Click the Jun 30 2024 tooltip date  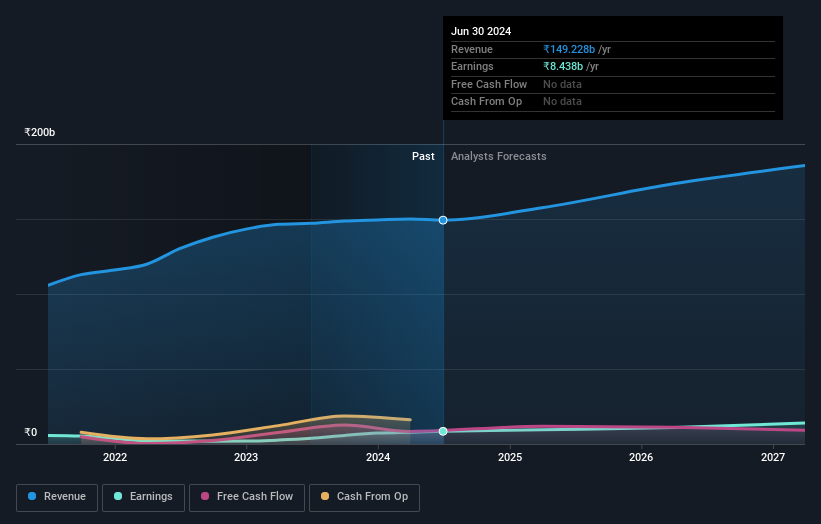481,31
